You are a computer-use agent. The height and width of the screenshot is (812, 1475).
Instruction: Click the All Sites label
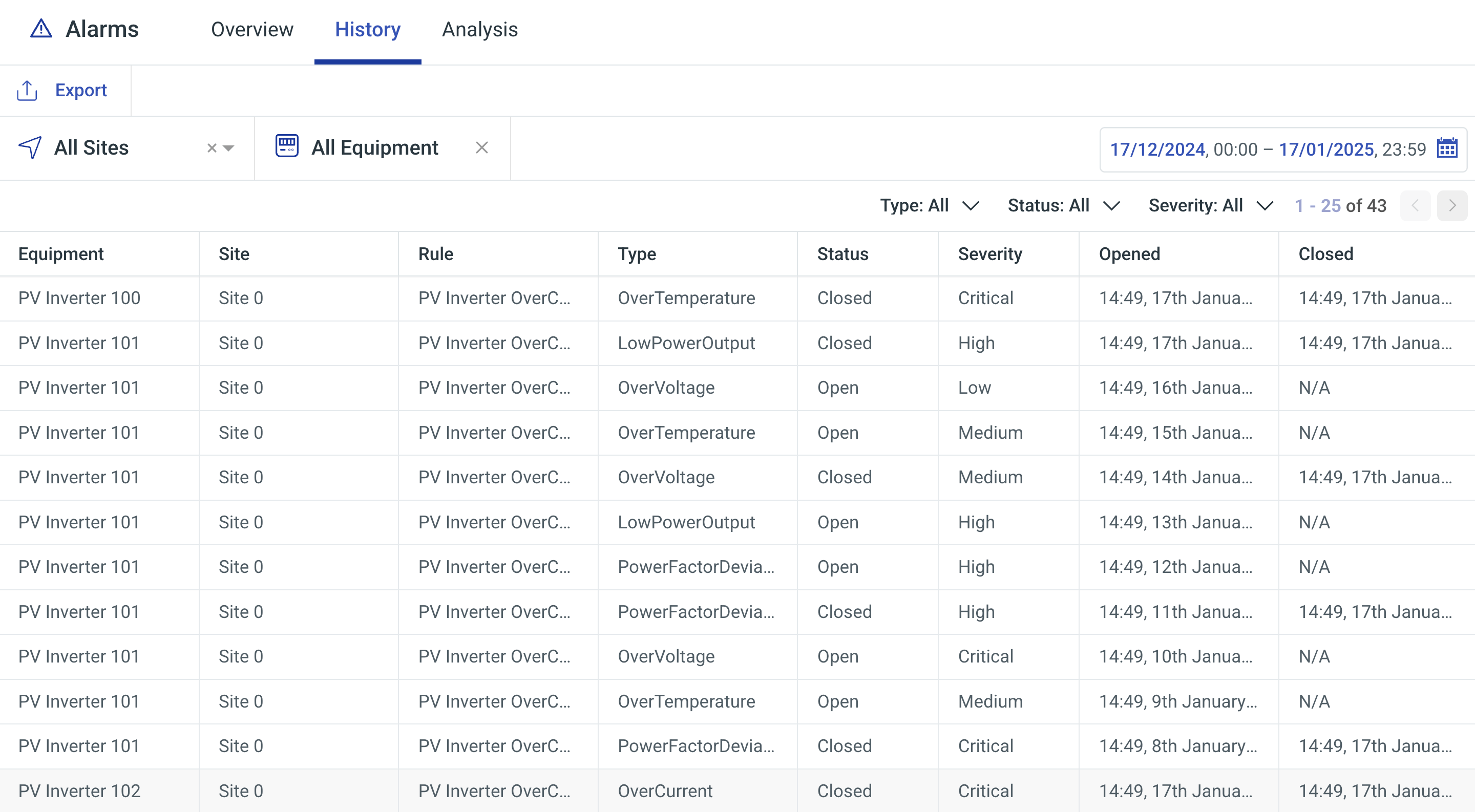coord(91,147)
